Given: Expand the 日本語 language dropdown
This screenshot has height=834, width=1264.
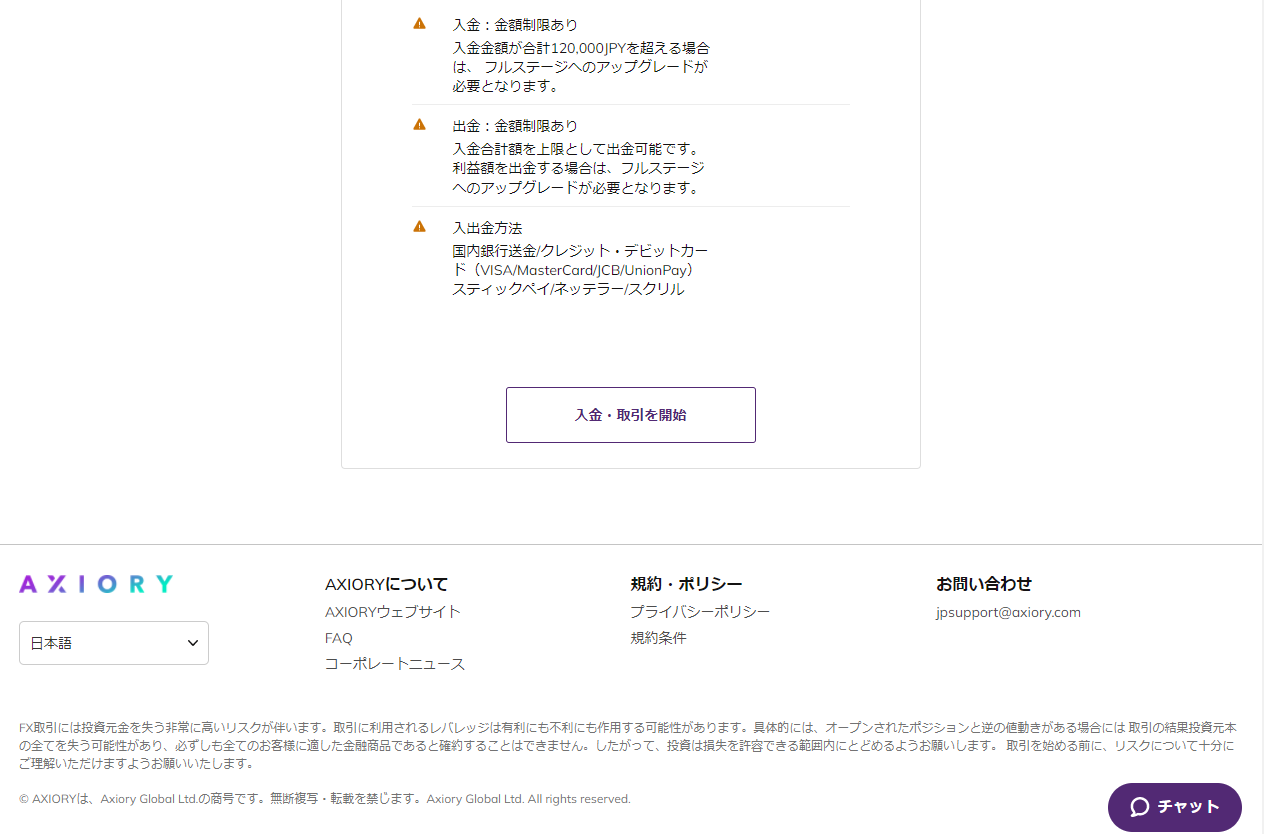Looking at the screenshot, I should pyautogui.click(x=114, y=643).
